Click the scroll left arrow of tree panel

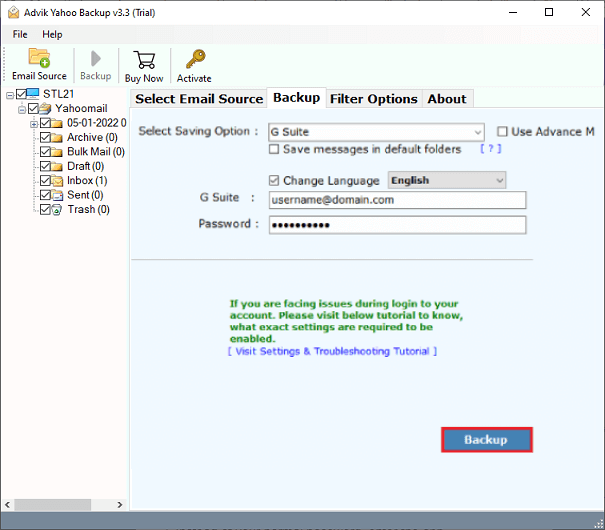click(x=7, y=505)
